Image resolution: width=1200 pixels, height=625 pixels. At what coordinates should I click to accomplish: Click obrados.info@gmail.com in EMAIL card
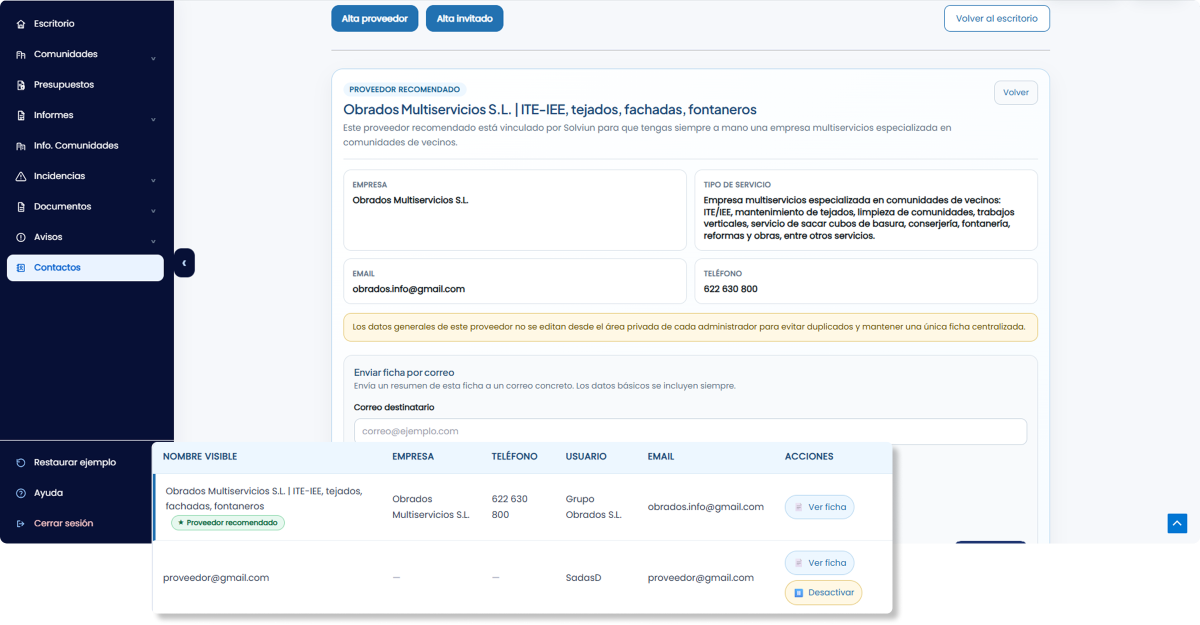pos(409,289)
